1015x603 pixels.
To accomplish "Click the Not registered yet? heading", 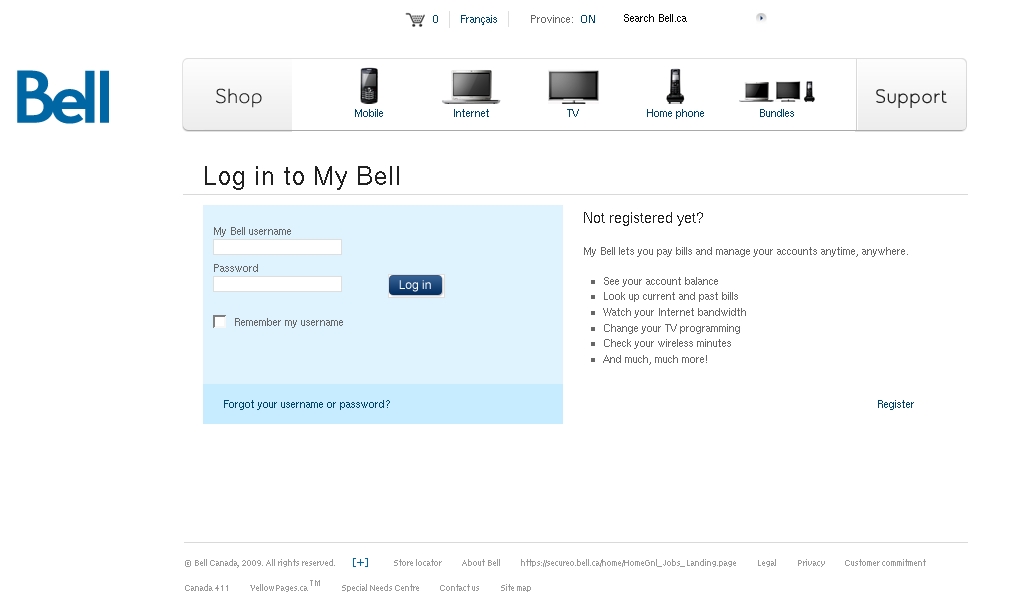I will 643,218.
